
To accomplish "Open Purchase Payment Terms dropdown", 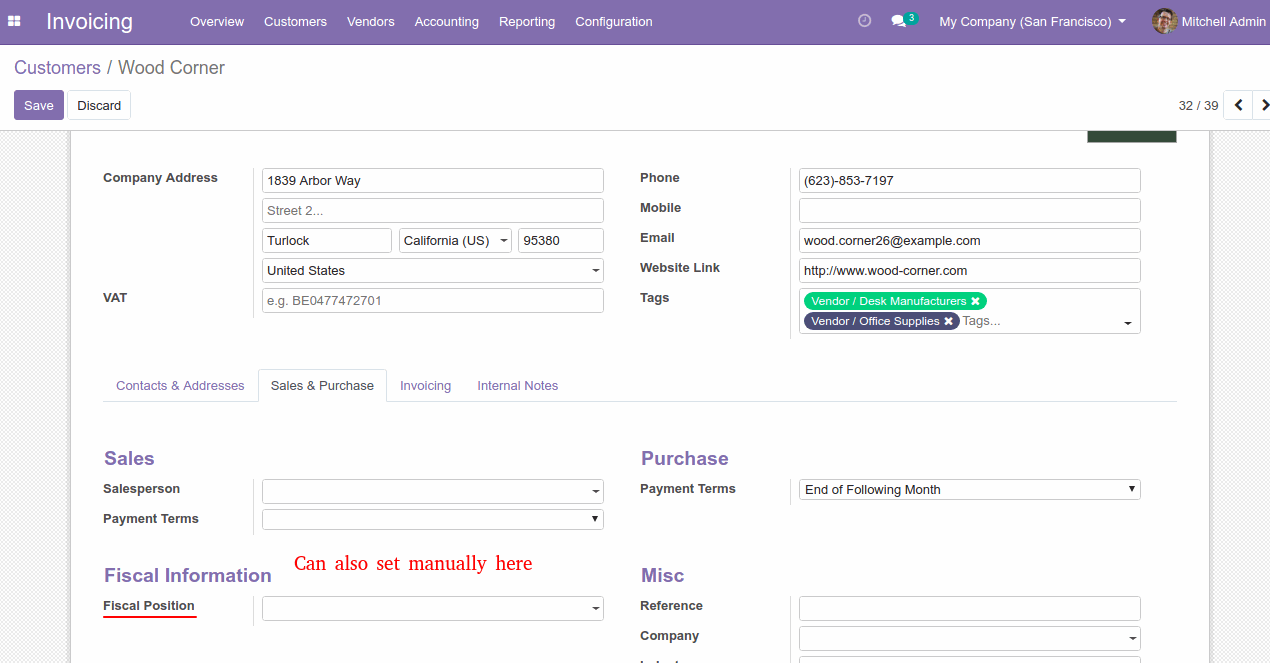I will coord(970,489).
